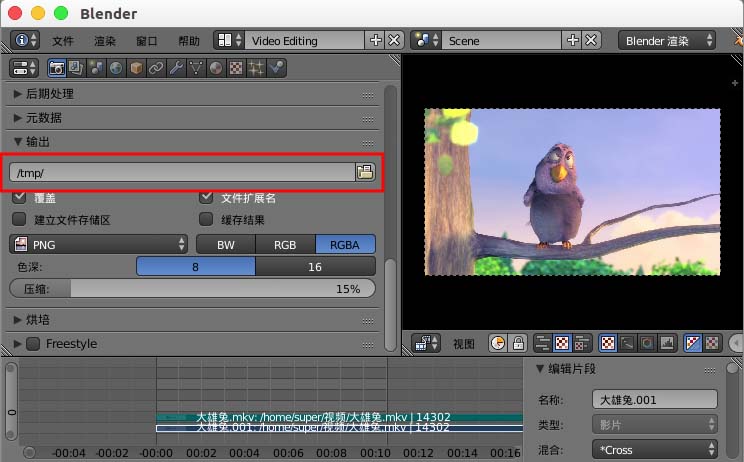Open the Texture tab (checker icon)

(x=236, y=68)
